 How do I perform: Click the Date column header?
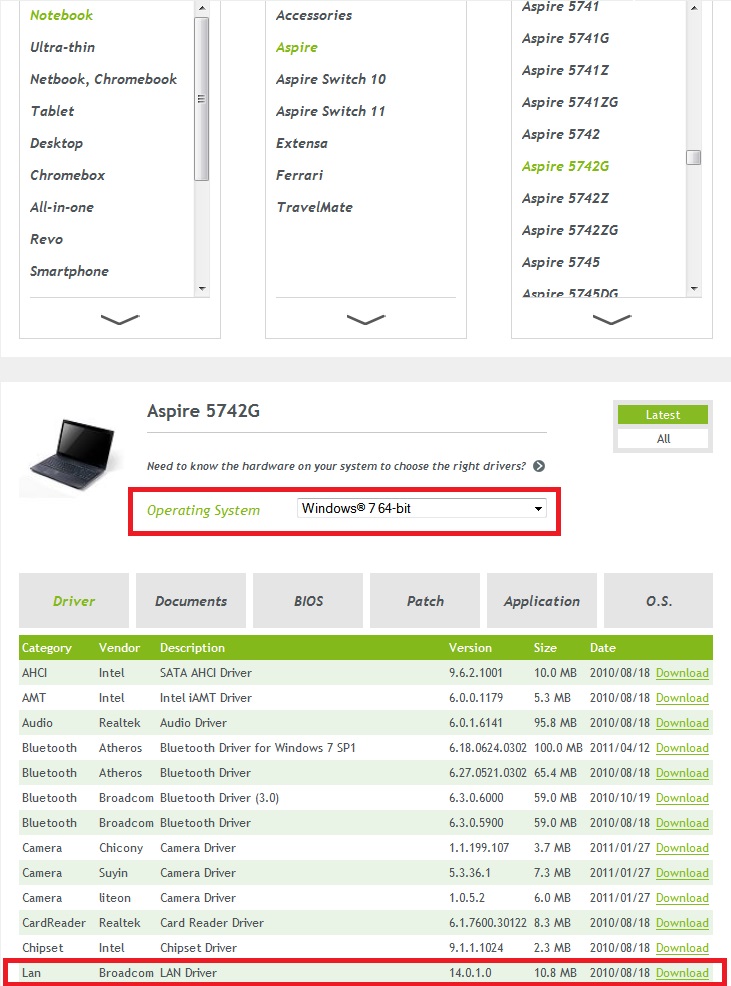click(603, 648)
